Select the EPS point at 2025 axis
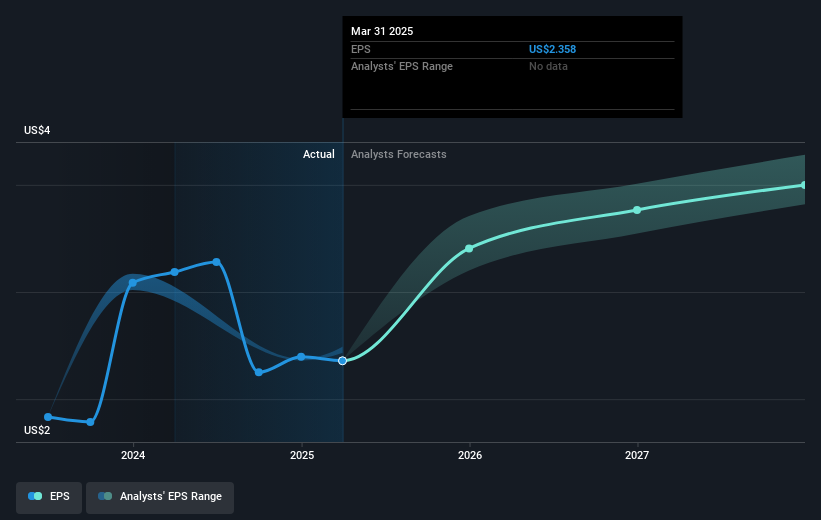This screenshot has width=821, height=520. coord(301,357)
